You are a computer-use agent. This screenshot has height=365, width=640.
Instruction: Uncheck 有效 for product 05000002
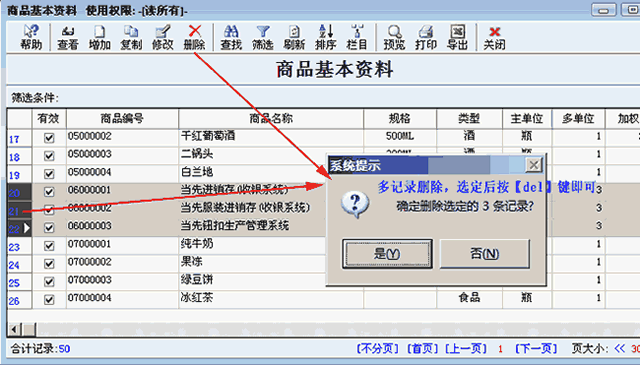click(49, 138)
